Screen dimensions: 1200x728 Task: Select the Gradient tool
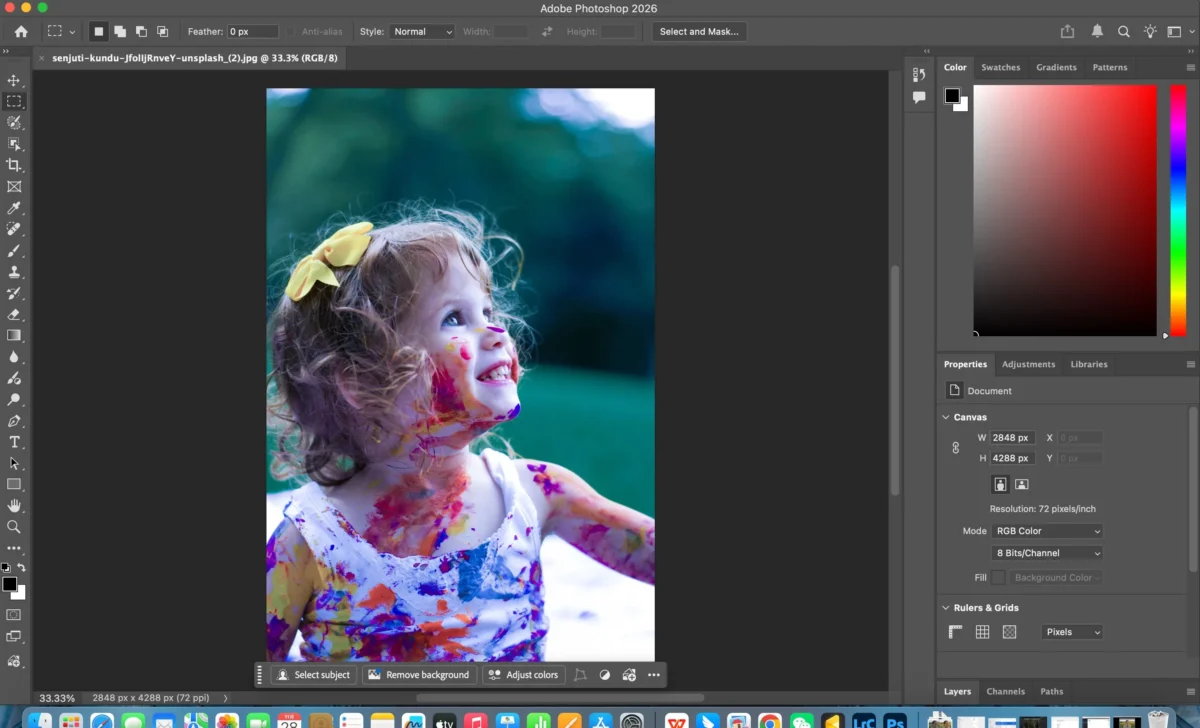(14, 336)
